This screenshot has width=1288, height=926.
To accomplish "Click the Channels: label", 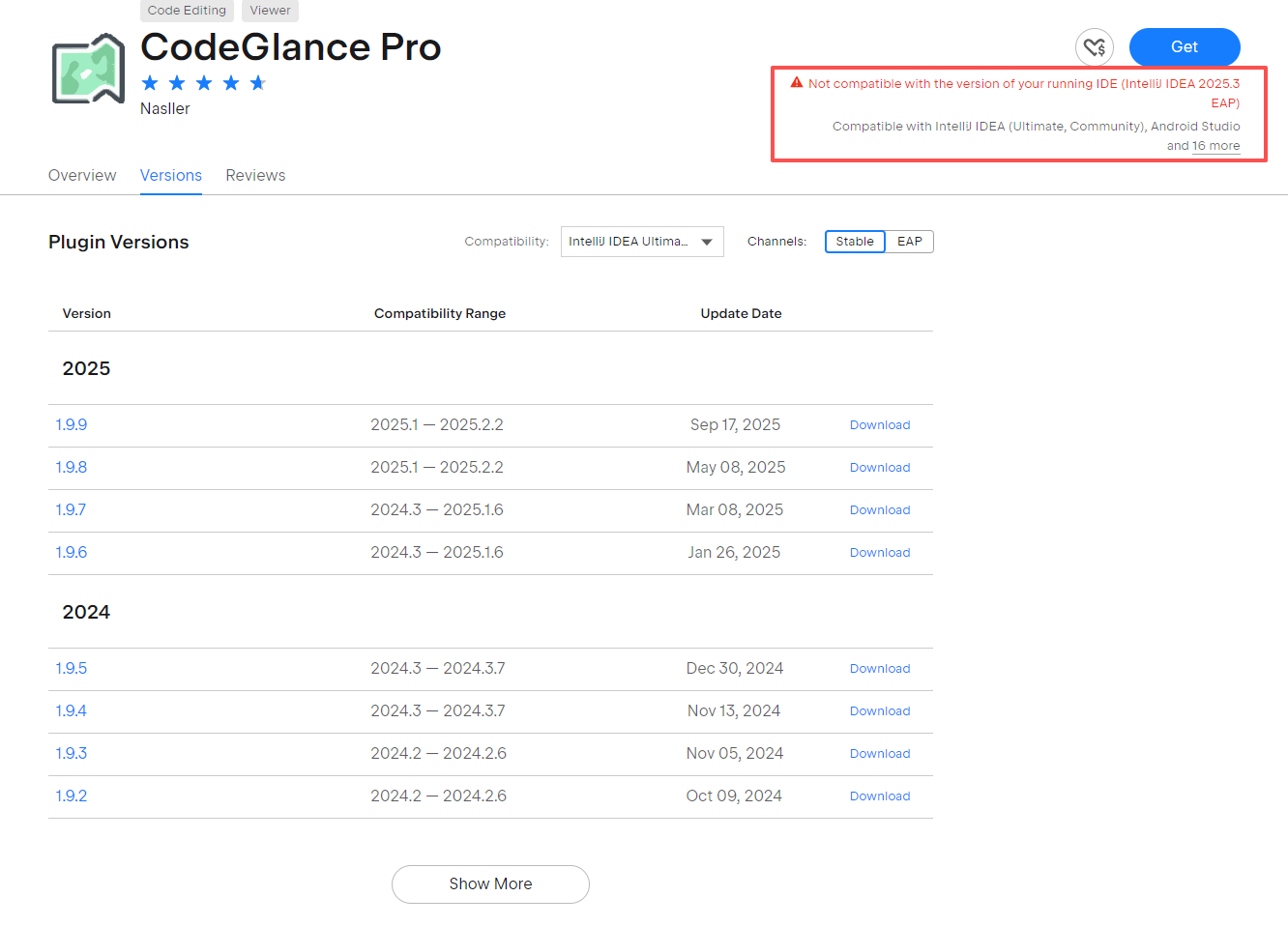I will (776, 242).
